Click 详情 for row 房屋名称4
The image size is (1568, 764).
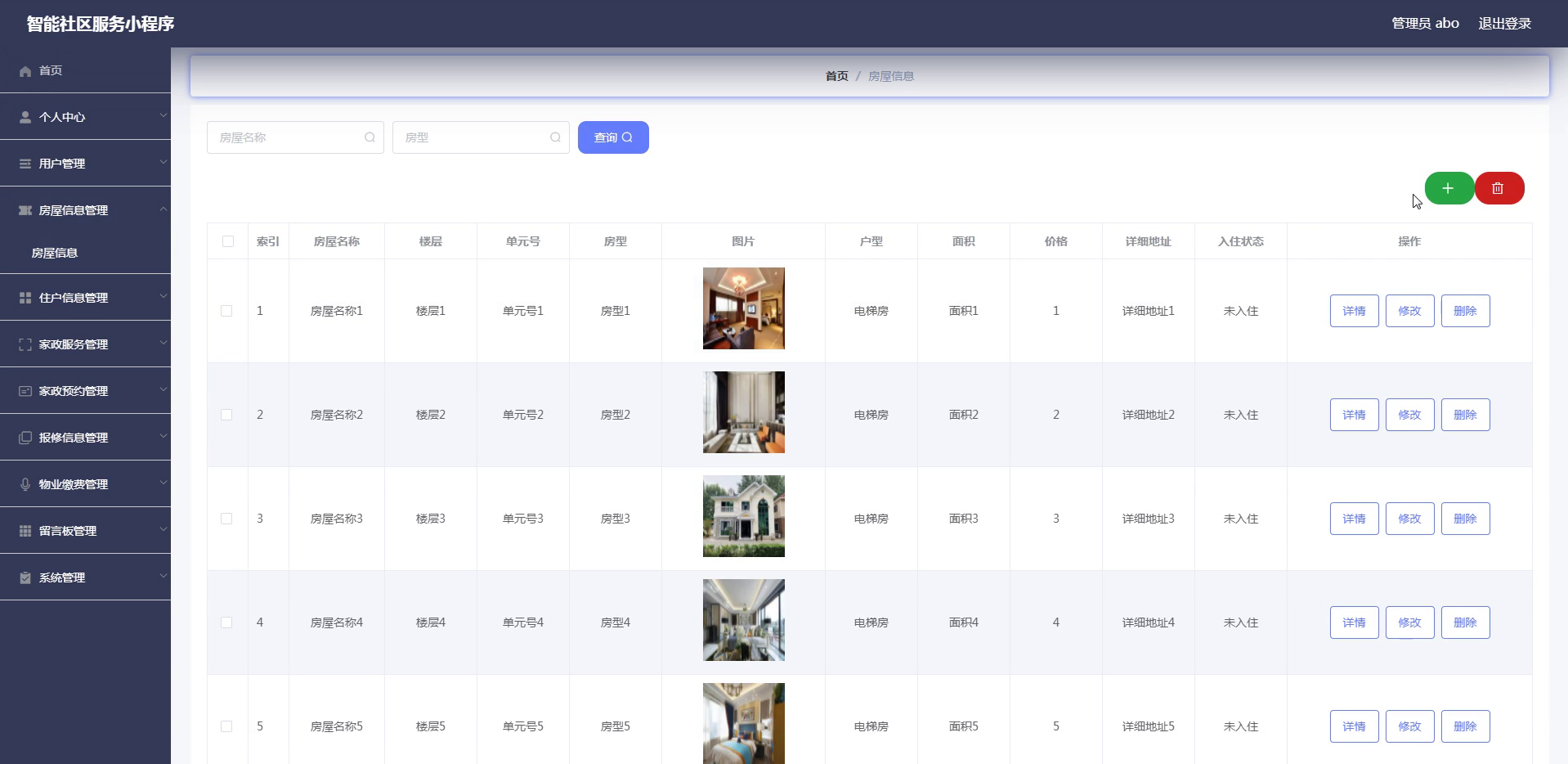(x=1354, y=622)
